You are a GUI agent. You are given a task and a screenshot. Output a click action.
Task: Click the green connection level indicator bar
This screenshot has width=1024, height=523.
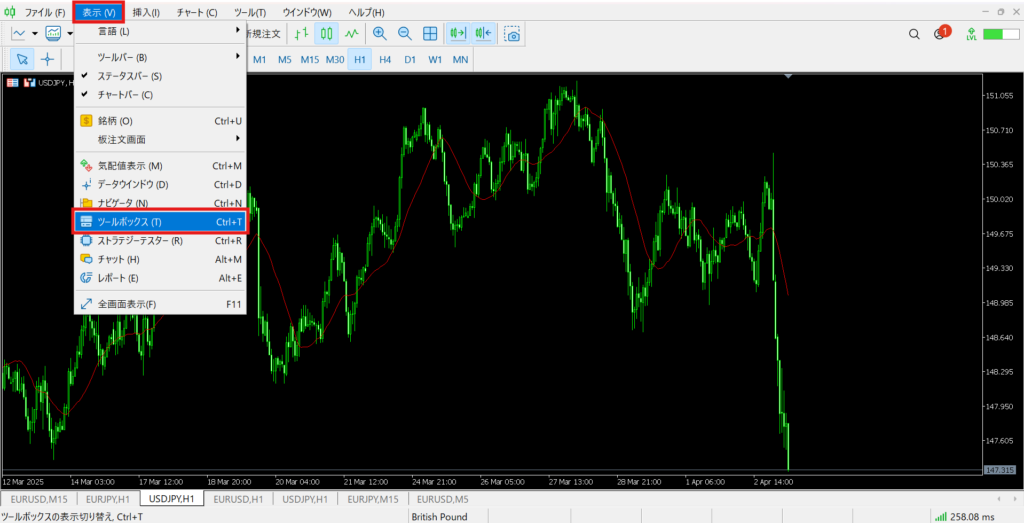click(x=993, y=34)
